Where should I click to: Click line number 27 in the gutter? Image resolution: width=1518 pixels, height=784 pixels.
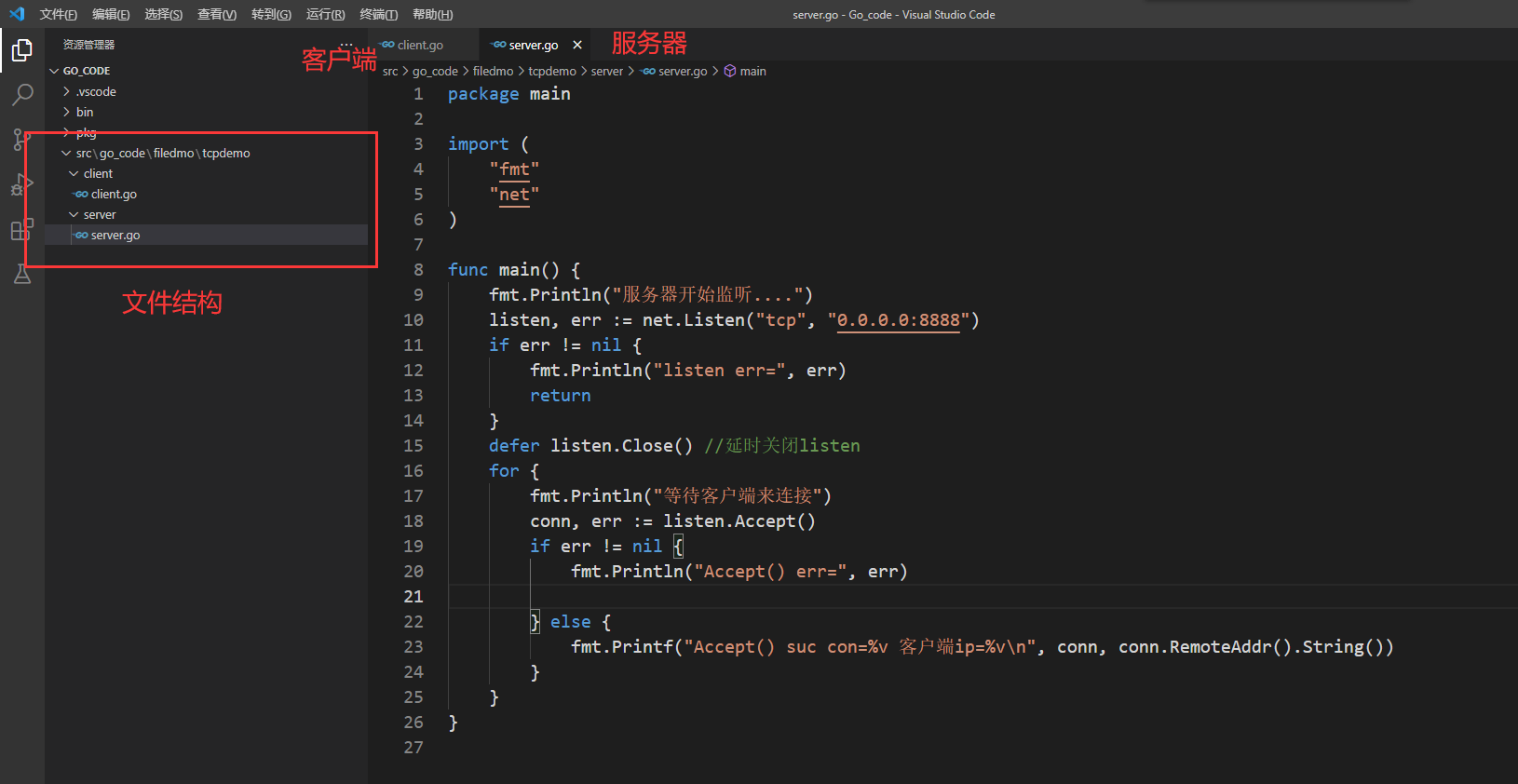[413, 748]
